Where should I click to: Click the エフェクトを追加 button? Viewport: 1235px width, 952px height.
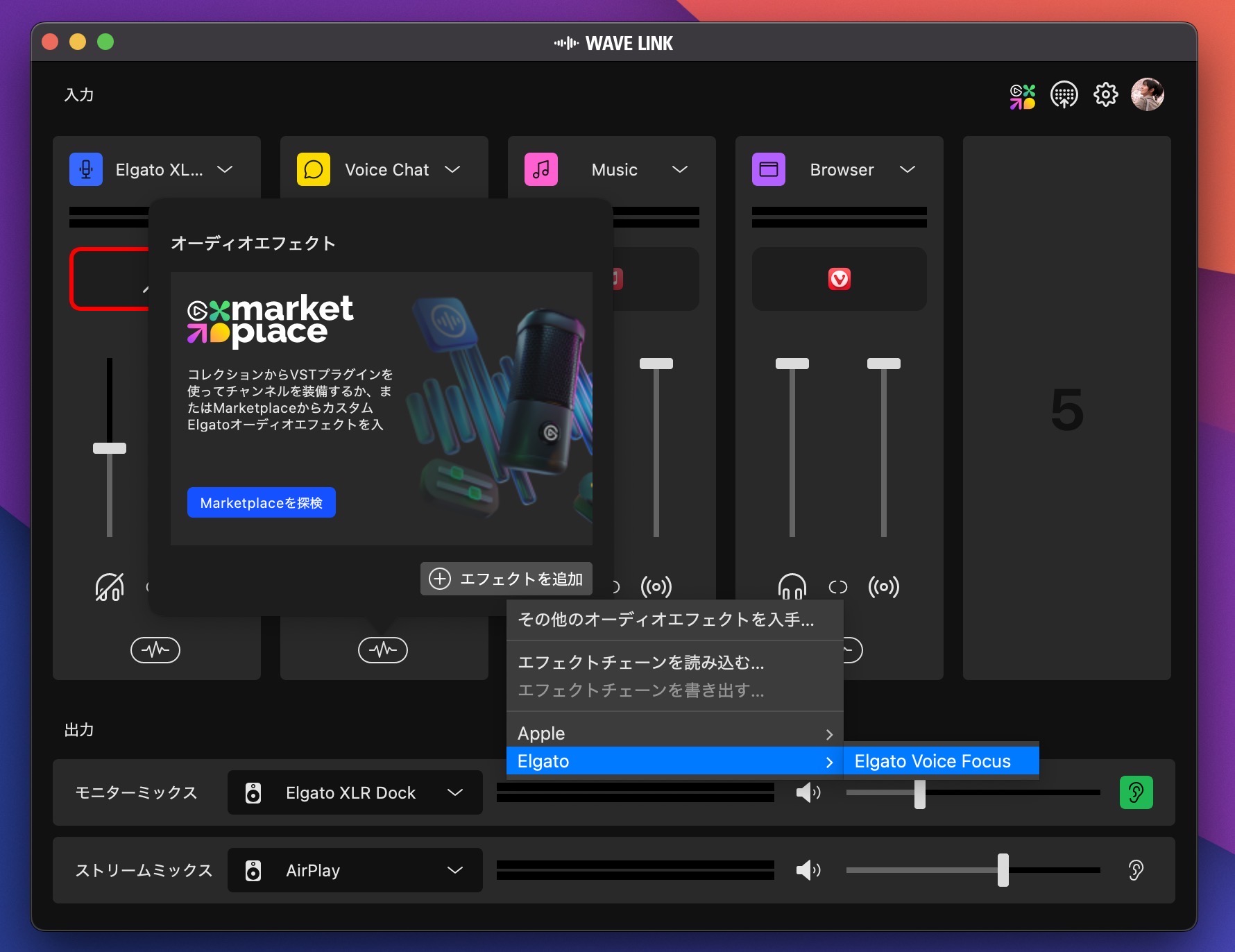tap(506, 579)
